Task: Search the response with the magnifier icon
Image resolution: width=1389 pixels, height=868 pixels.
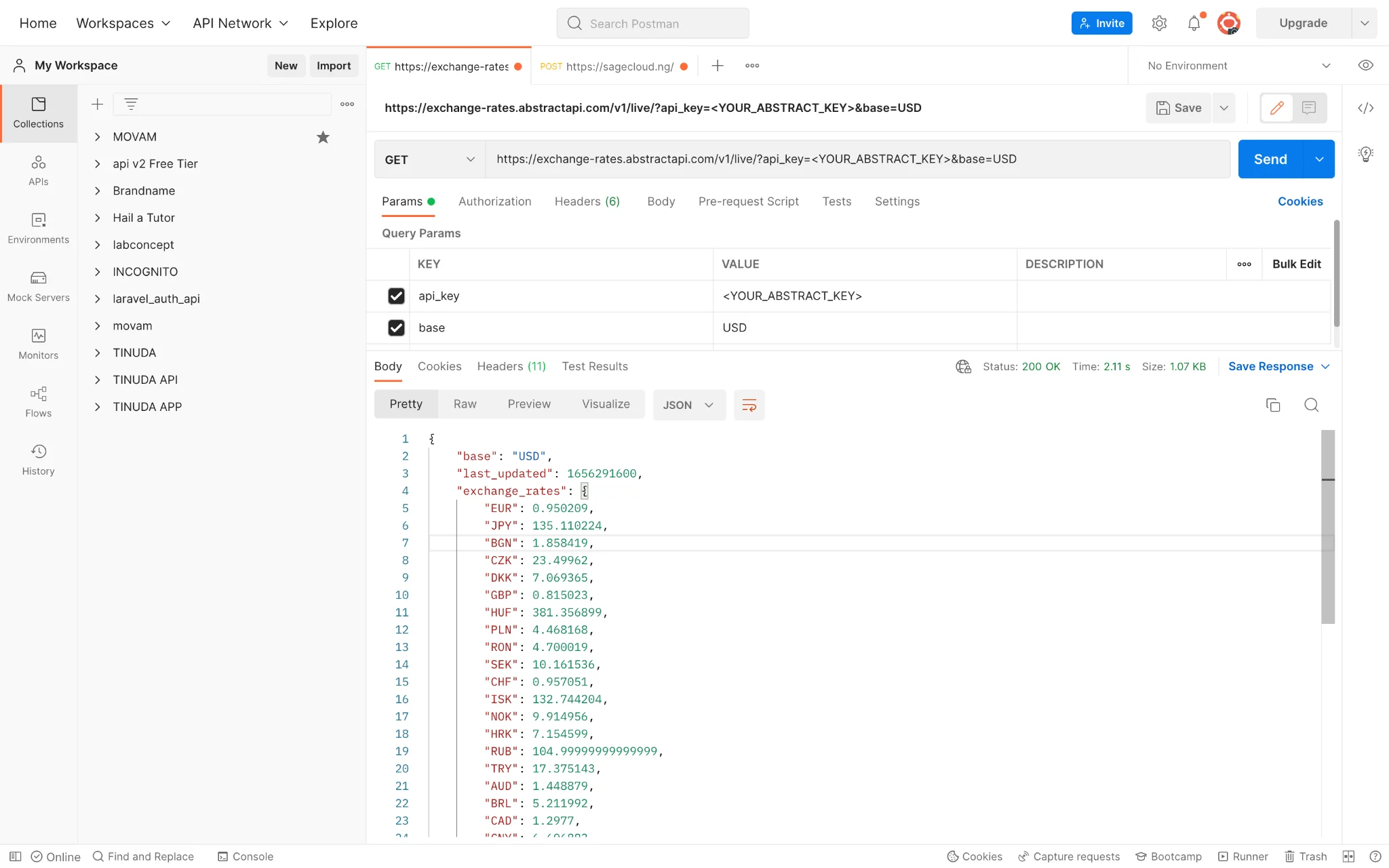Action: (1311, 405)
